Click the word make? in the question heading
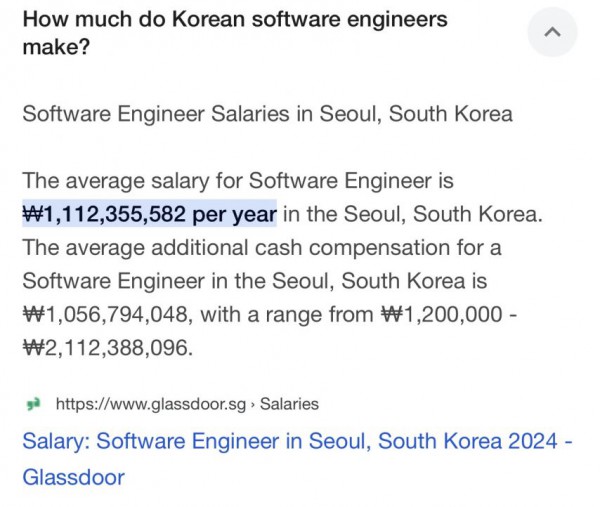 56,47
